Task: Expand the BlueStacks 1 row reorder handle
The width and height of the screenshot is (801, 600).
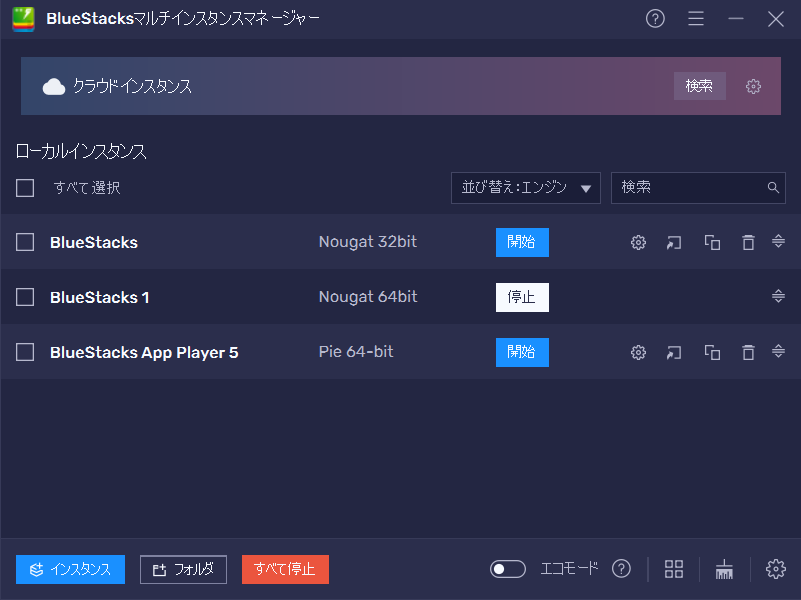Action: coord(778,297)
